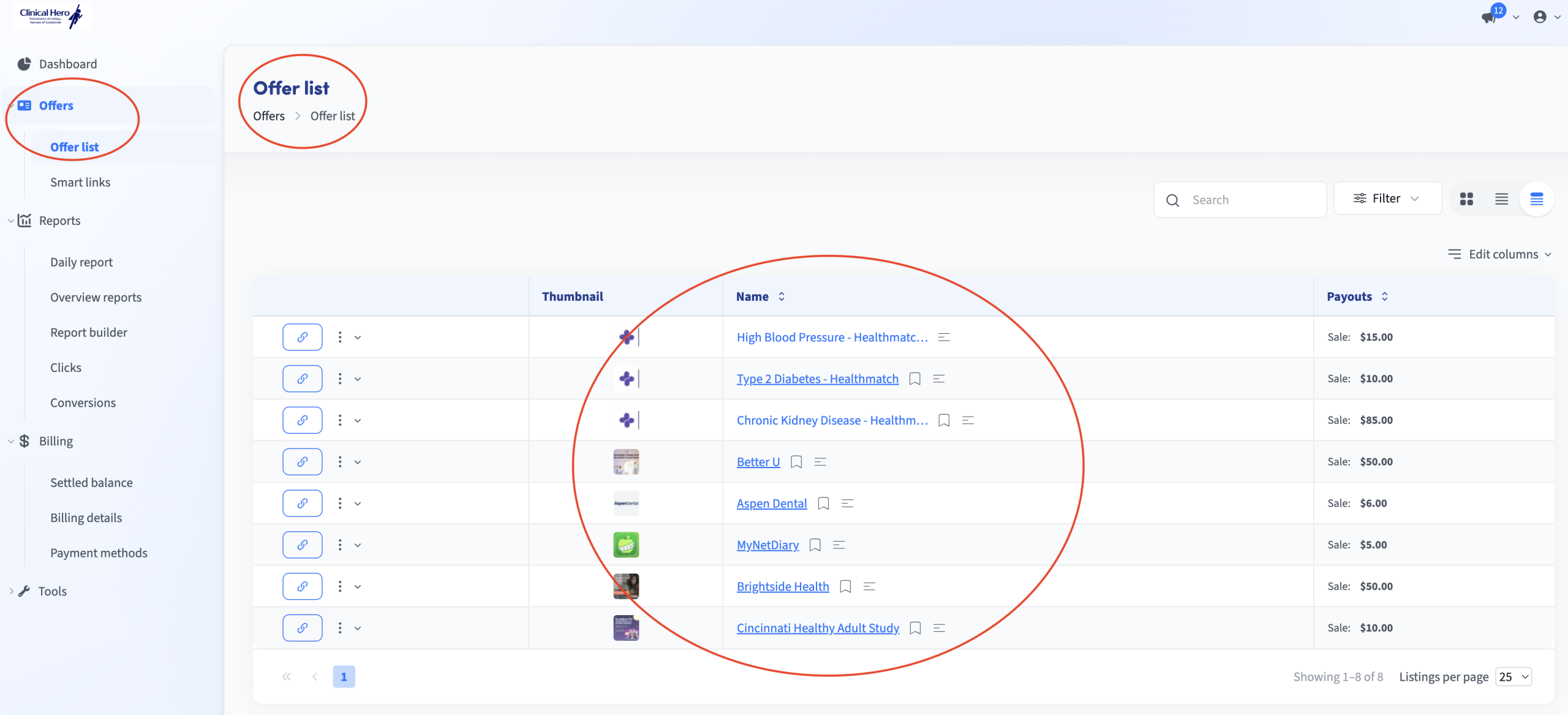The image size is (1568, 715).
Task: Click the link icon for Better U offer
Action: click(x=303, y=462)
